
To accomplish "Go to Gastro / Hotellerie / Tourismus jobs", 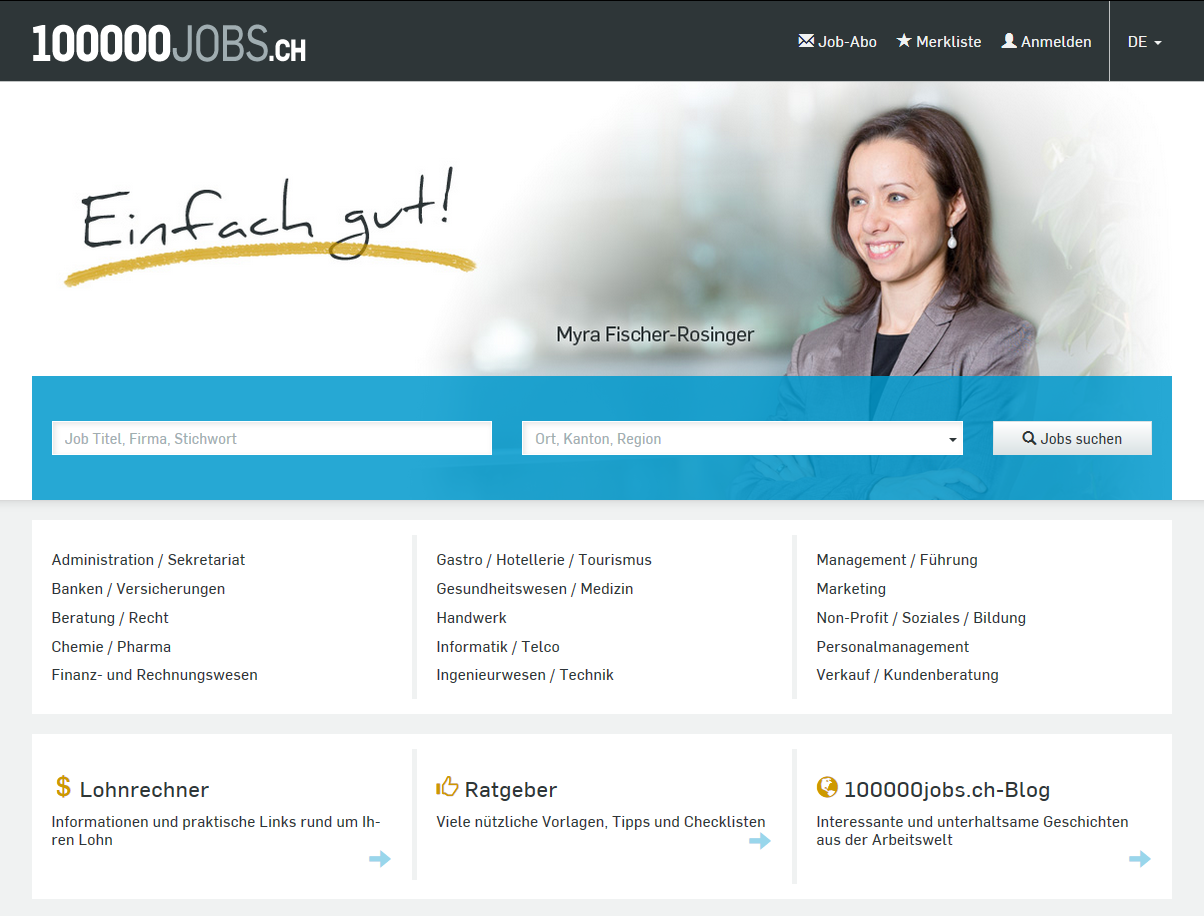I will (x=544, y=560).
